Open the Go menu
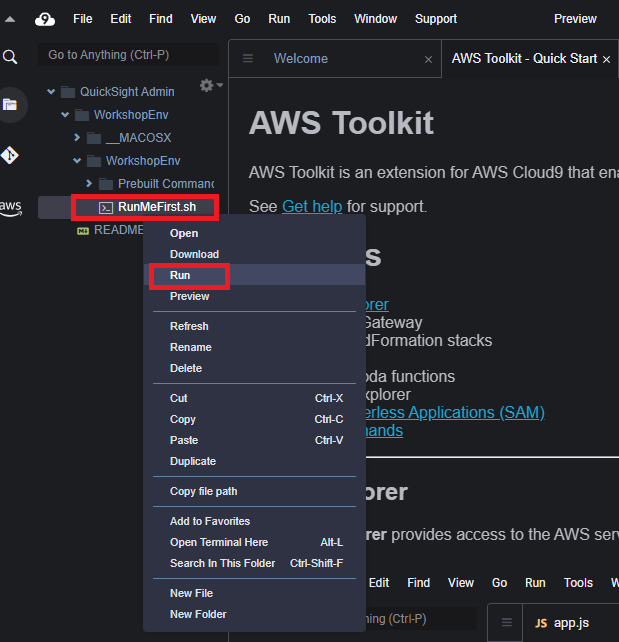The image size is (619, 642). [242, 19]
